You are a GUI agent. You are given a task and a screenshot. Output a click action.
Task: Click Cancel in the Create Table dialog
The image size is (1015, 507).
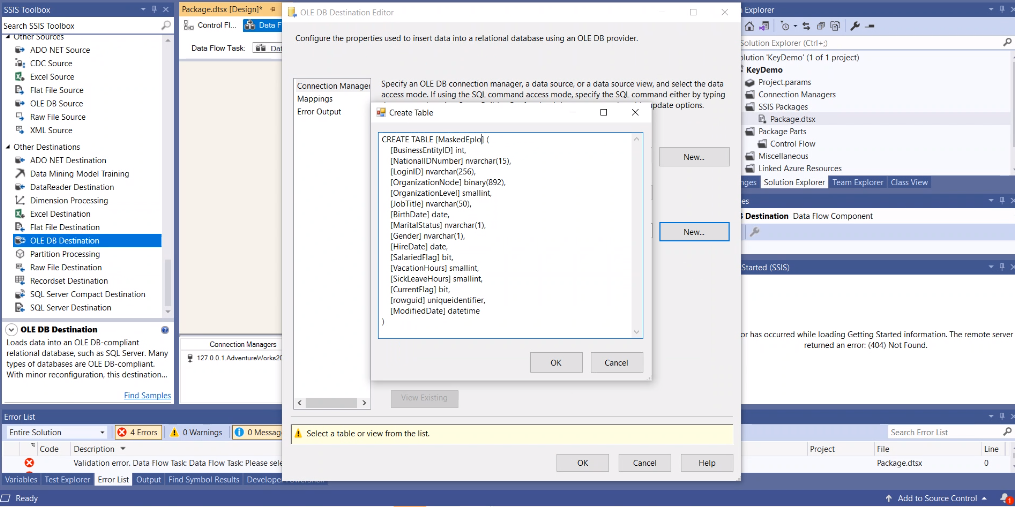(616, 363)
